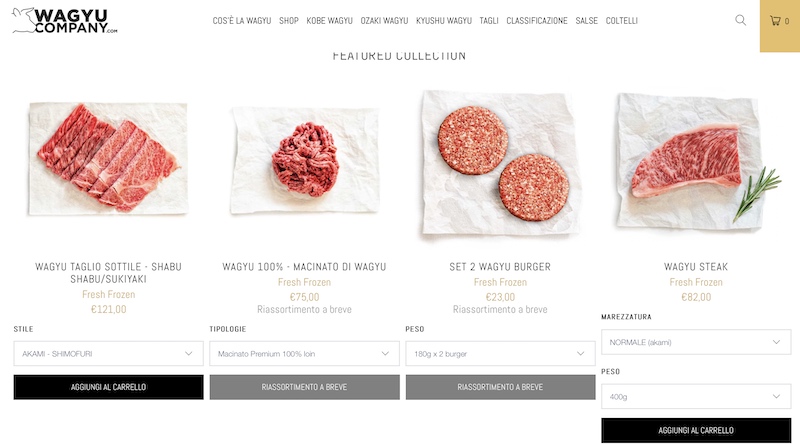Add Wagyu Steak to cart

pyautogui.click(x=696, y=430)
